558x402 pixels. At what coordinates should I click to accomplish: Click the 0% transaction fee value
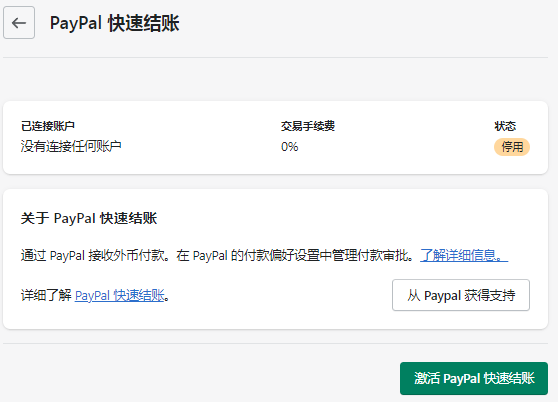point(289,147)
